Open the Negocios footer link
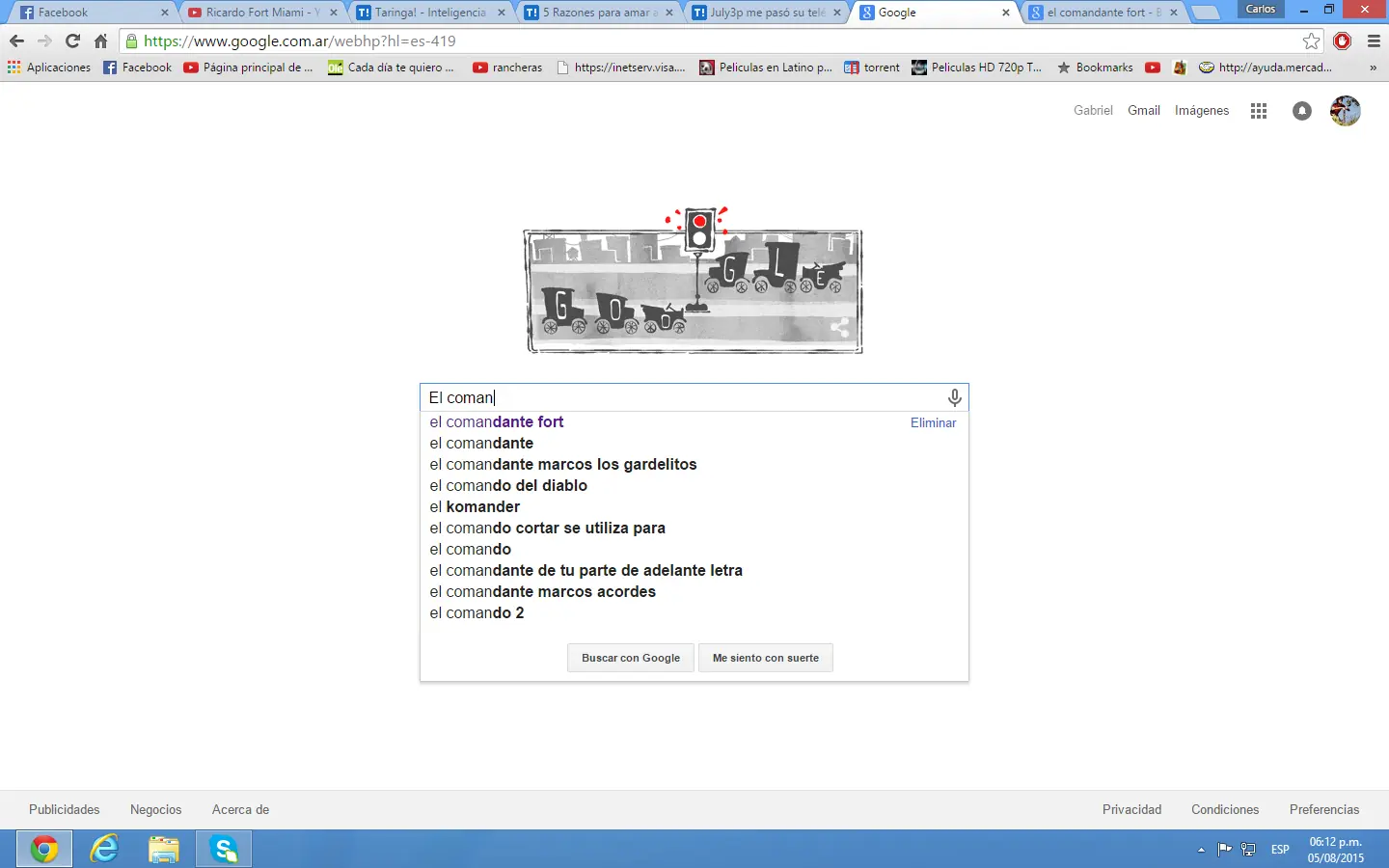The width and height of the screenshot is (1389, 868). (156, 810)
